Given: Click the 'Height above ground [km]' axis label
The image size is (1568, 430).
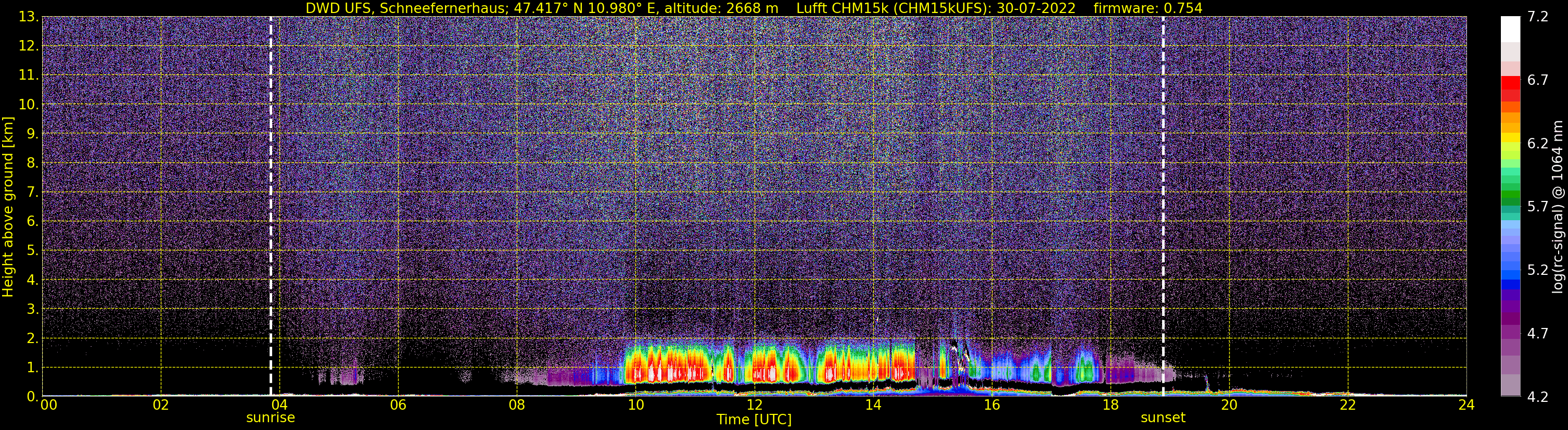Looking at the screenshot, I should coord(8,207).
